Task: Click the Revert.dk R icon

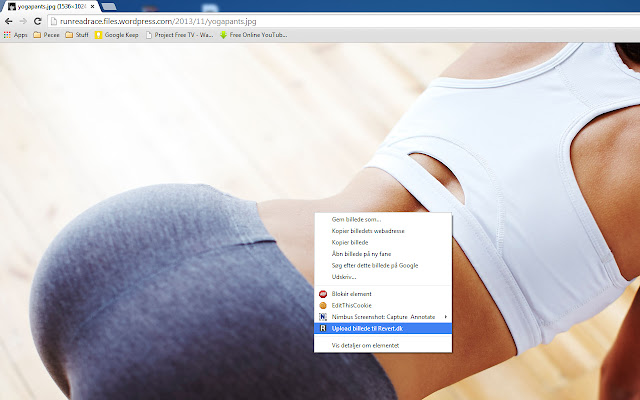Action: pos(323,328)
